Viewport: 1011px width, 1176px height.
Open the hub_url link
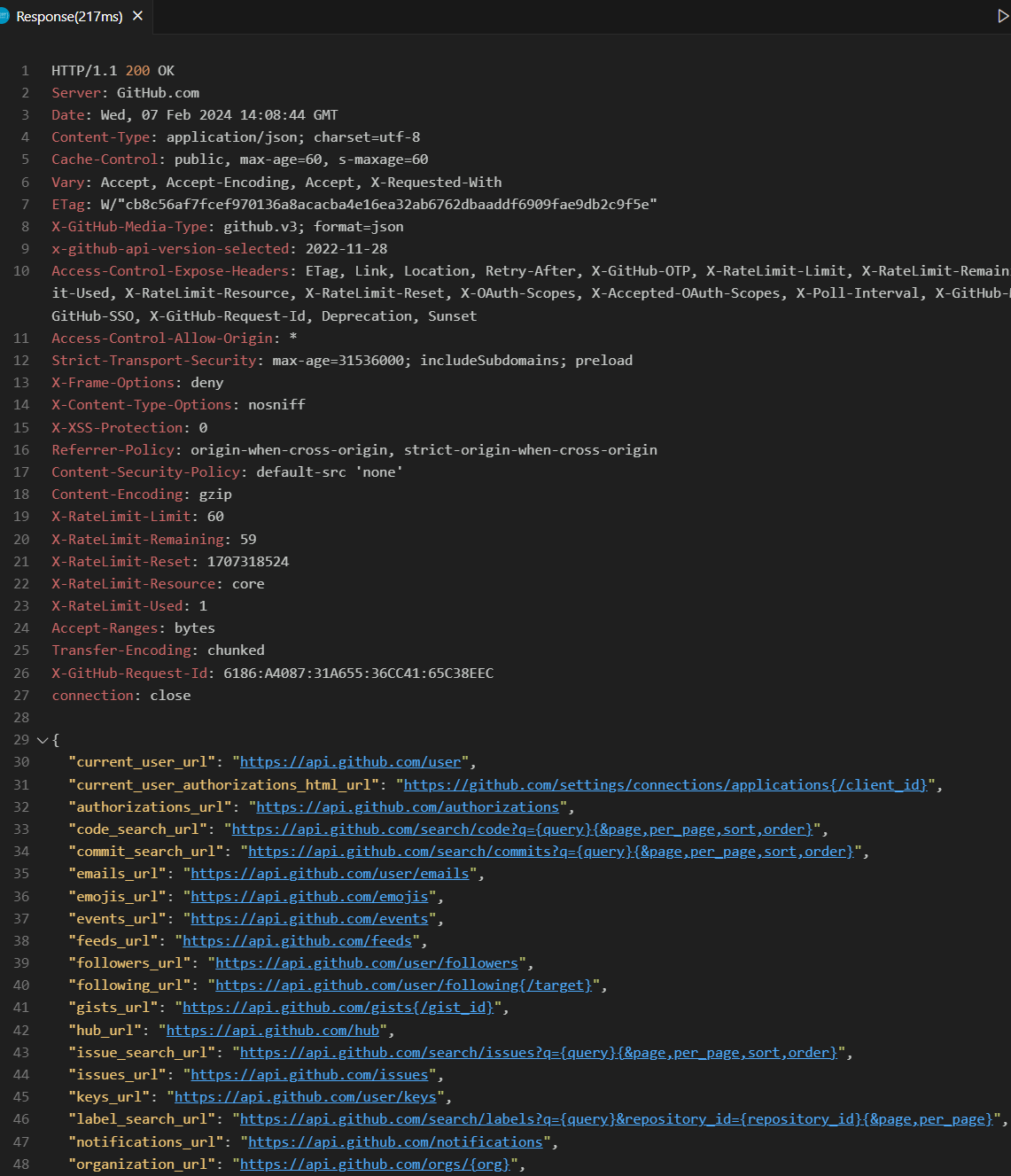pyautogui.click(x=273, y=1031)
